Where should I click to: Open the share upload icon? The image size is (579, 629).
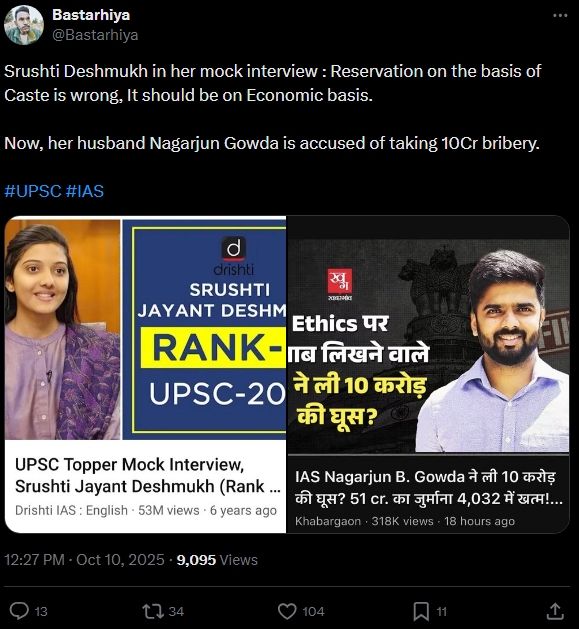[555, 611]
